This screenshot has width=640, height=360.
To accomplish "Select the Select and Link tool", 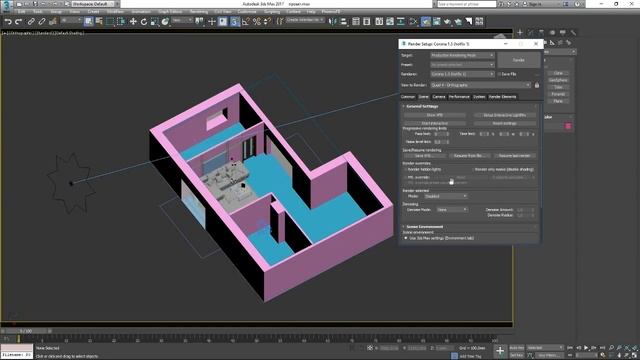I will point(31,22).
